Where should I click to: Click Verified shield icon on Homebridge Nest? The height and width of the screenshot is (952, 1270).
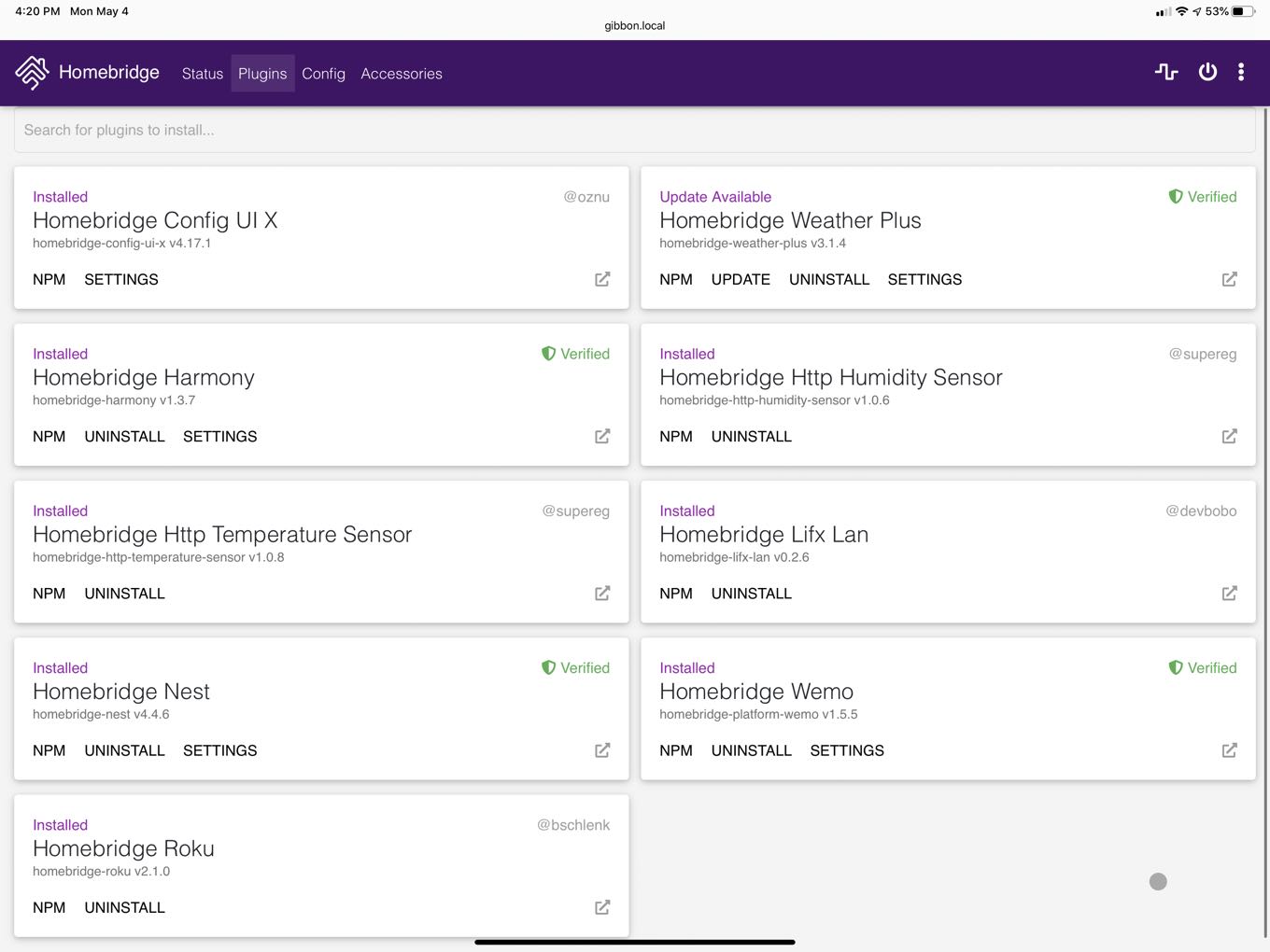pyautogui.click(x=549, y=667)
